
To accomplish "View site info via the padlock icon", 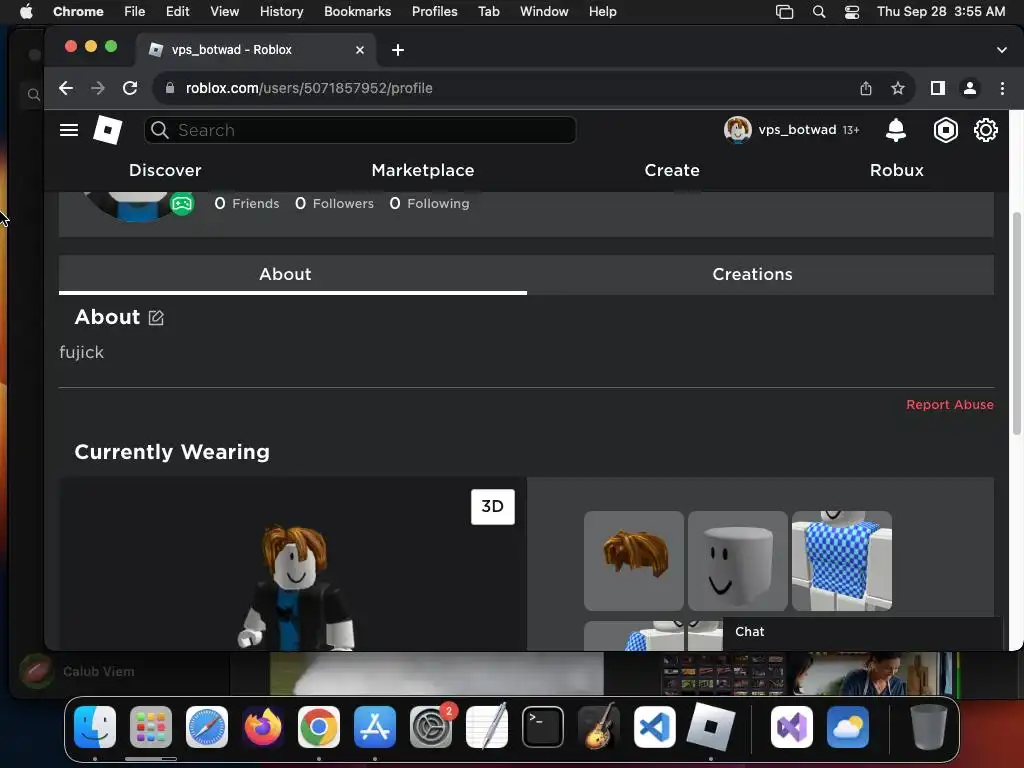I will (x=170, y=88).
